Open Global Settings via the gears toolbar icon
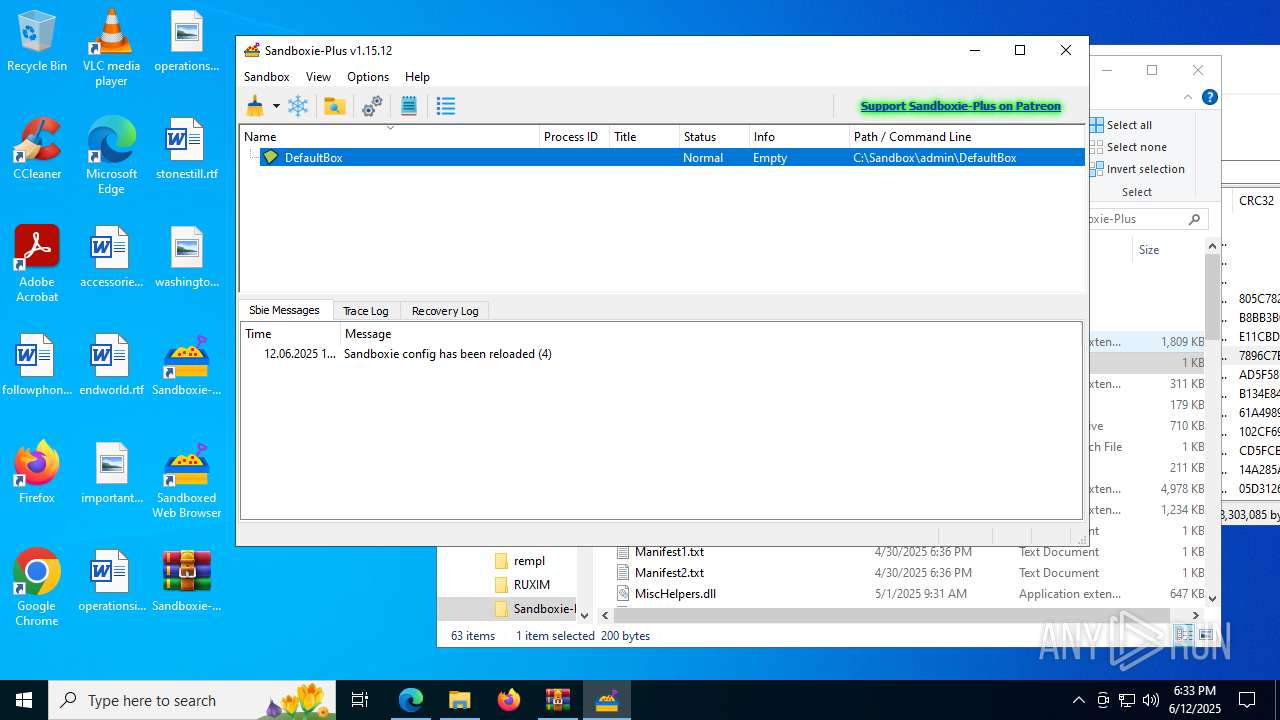Viewport: 1280px width, 720px height. [372, 106]
